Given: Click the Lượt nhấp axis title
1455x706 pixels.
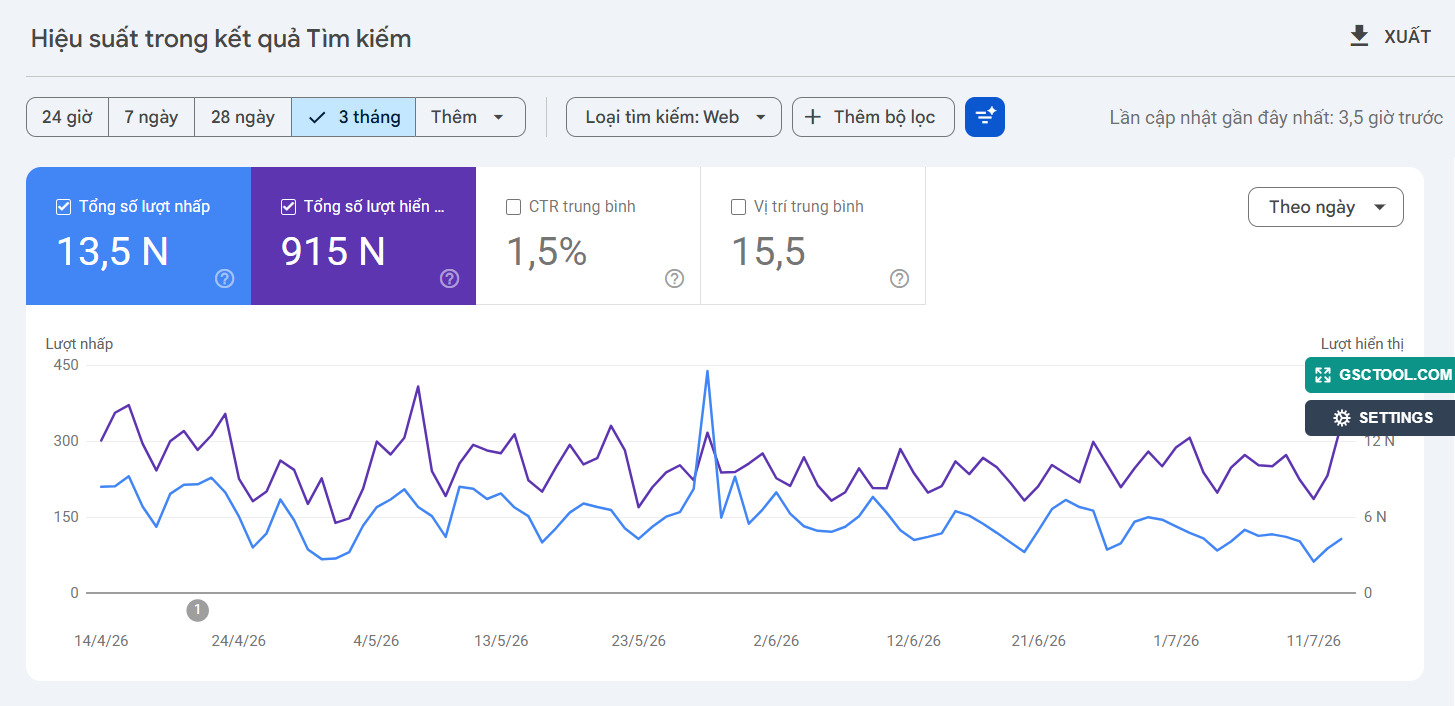Looking at the screenshot, I should pyautogui.click(x=79, y=344).
